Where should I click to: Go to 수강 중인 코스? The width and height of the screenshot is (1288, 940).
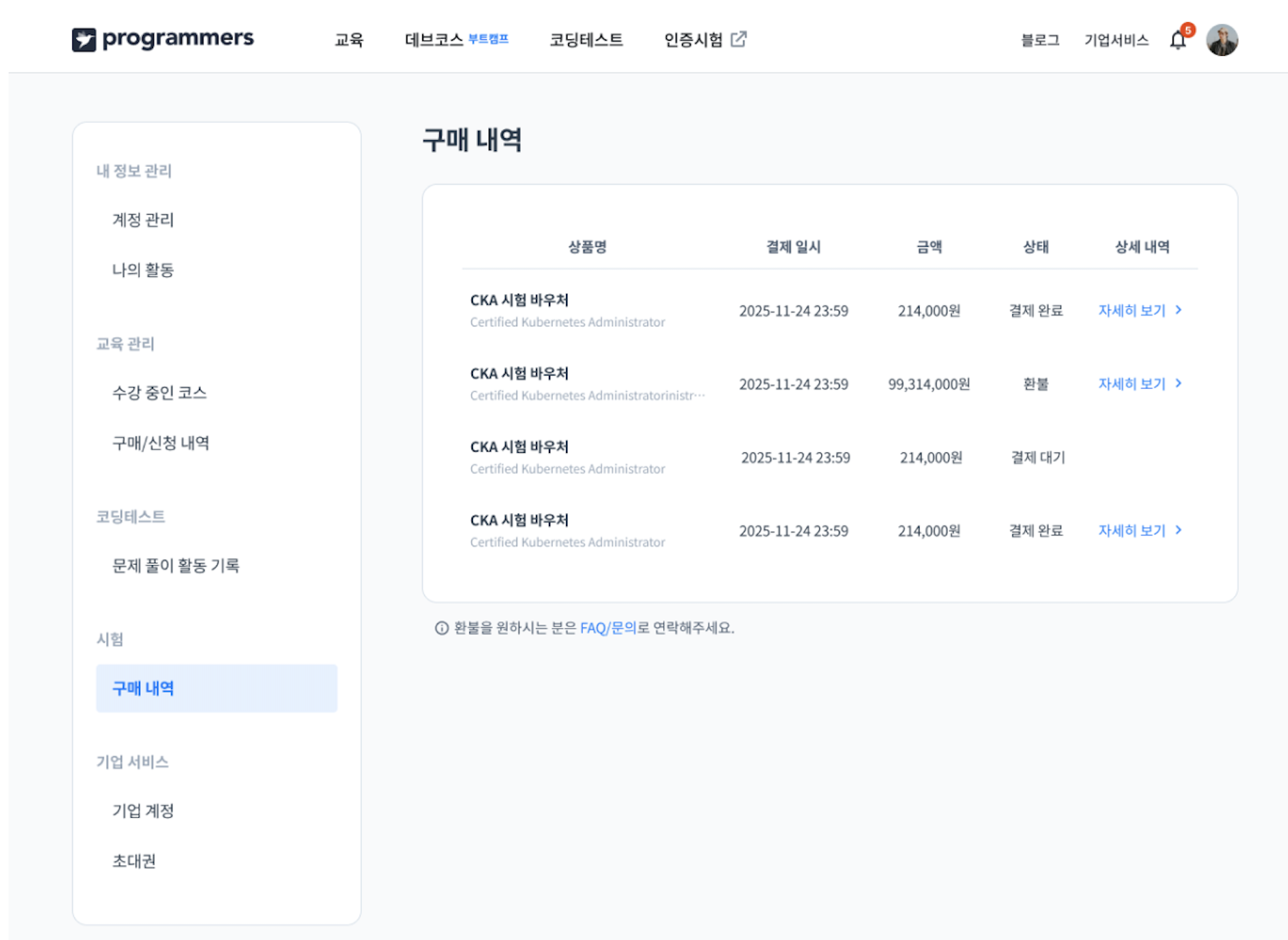click(x=160, y=393)
